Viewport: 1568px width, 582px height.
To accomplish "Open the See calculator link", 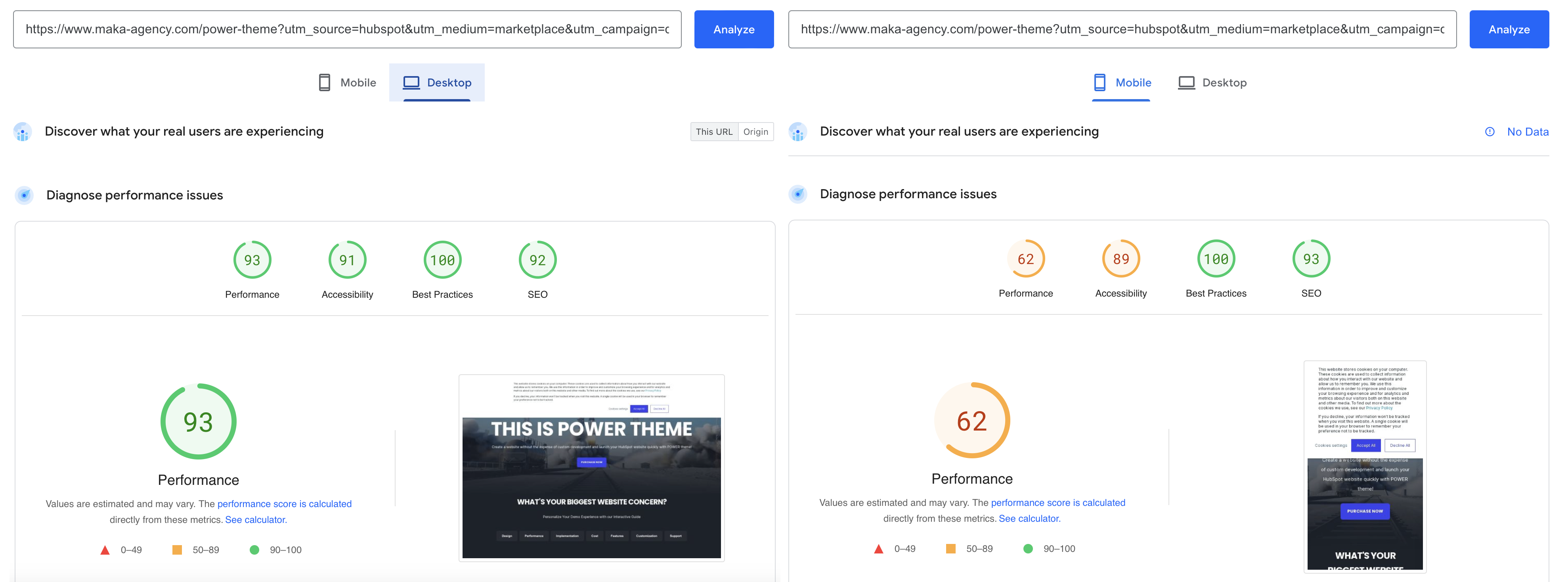I will coord(255,519).
